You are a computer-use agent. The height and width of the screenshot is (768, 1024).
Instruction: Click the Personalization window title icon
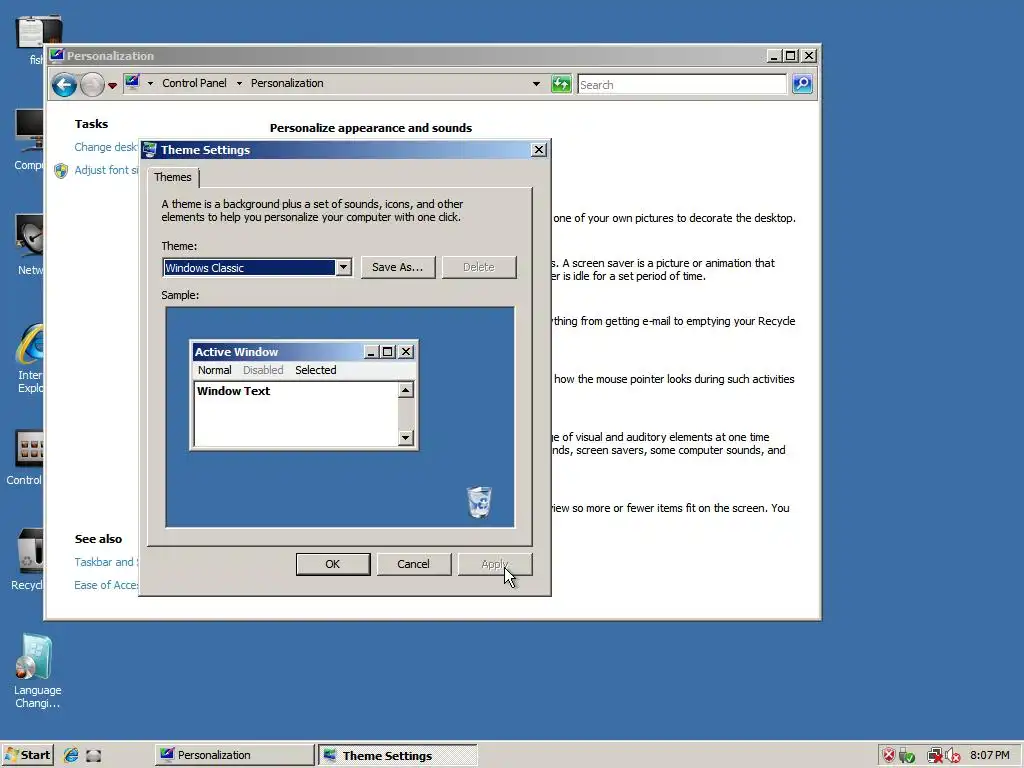[x=57, y=56]
